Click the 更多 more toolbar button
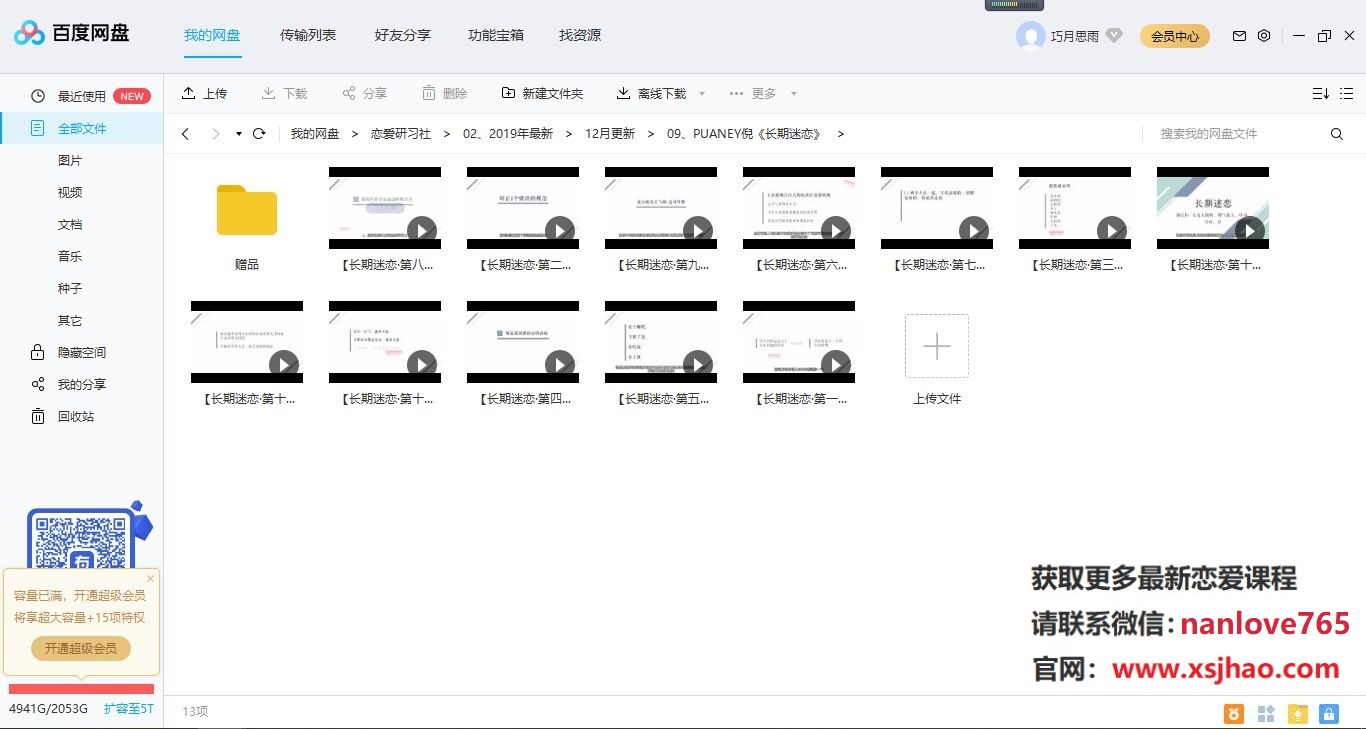 753,93
